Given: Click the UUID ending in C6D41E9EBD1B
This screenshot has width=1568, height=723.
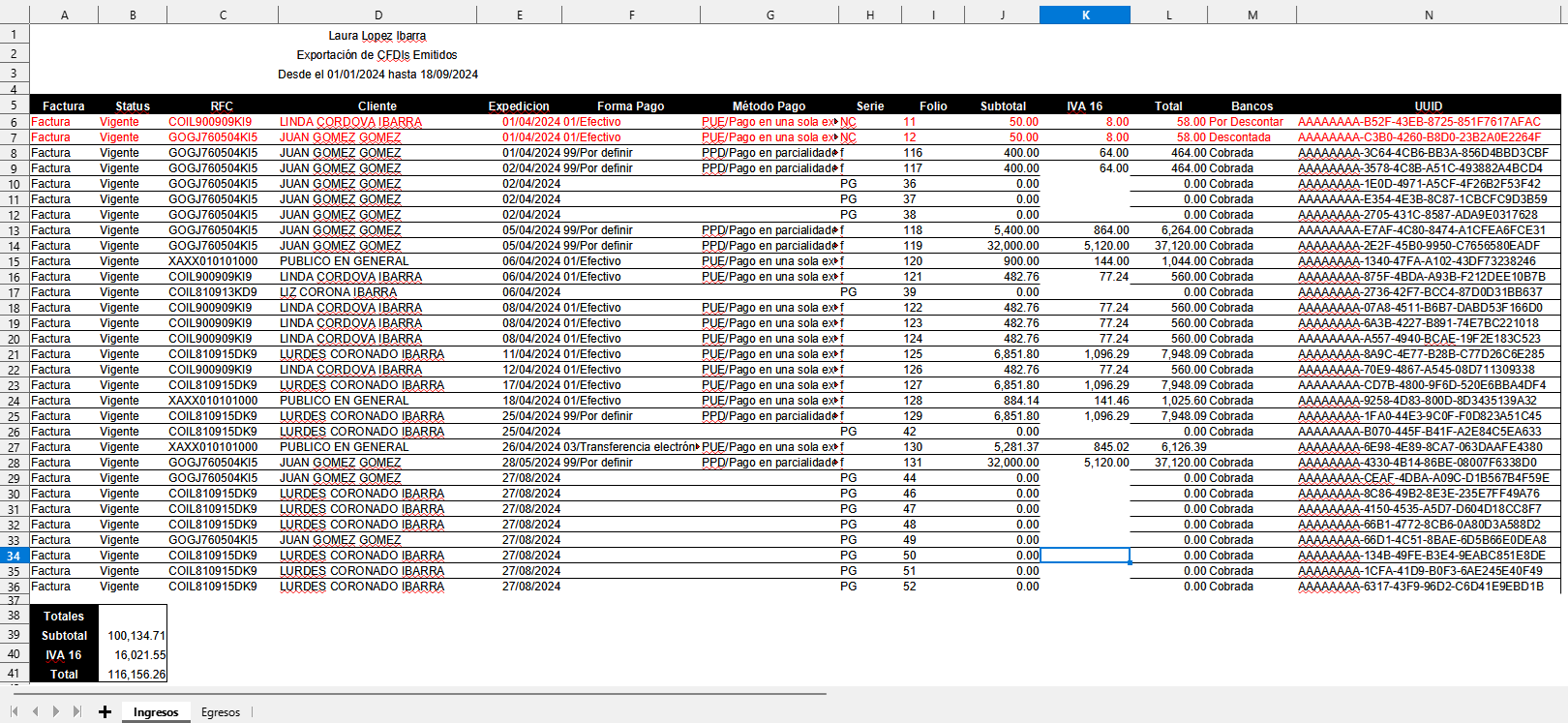Looking at the screenshot, I should (1429, 587).
